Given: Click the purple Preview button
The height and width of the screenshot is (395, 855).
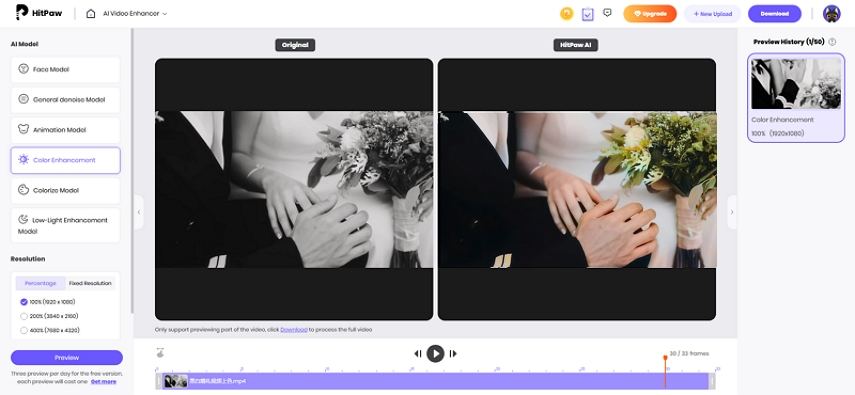Looking at the screenshot, I should (67, 357).
